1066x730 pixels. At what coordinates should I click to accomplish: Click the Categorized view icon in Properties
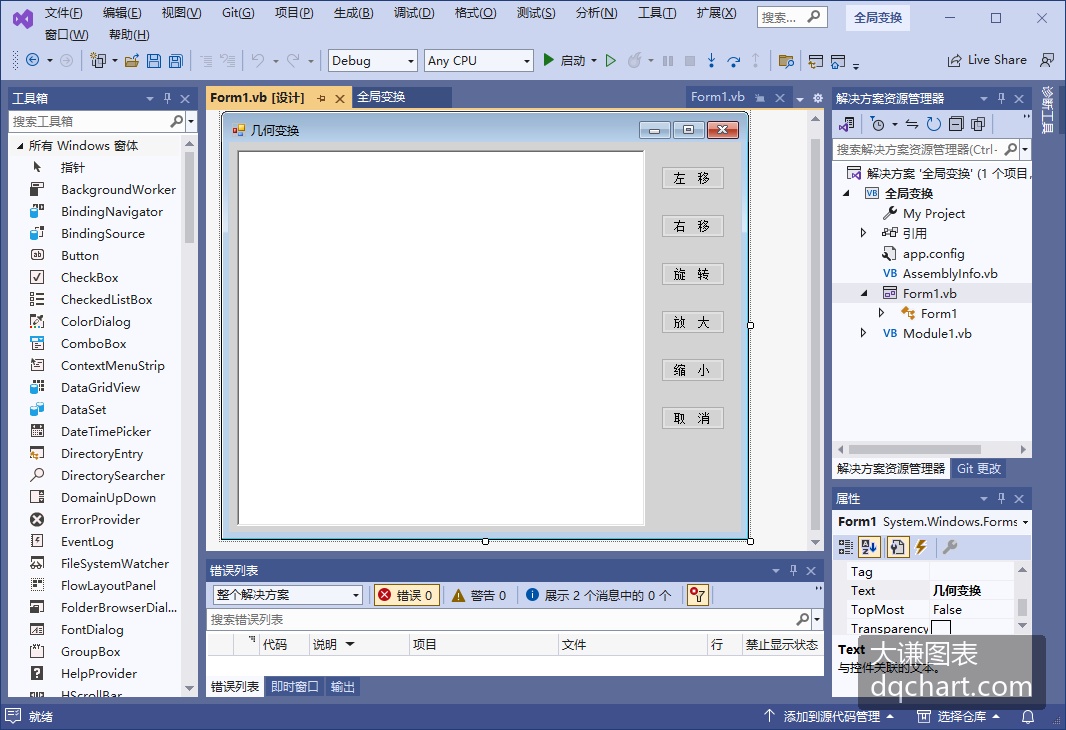tap(846, 546)
